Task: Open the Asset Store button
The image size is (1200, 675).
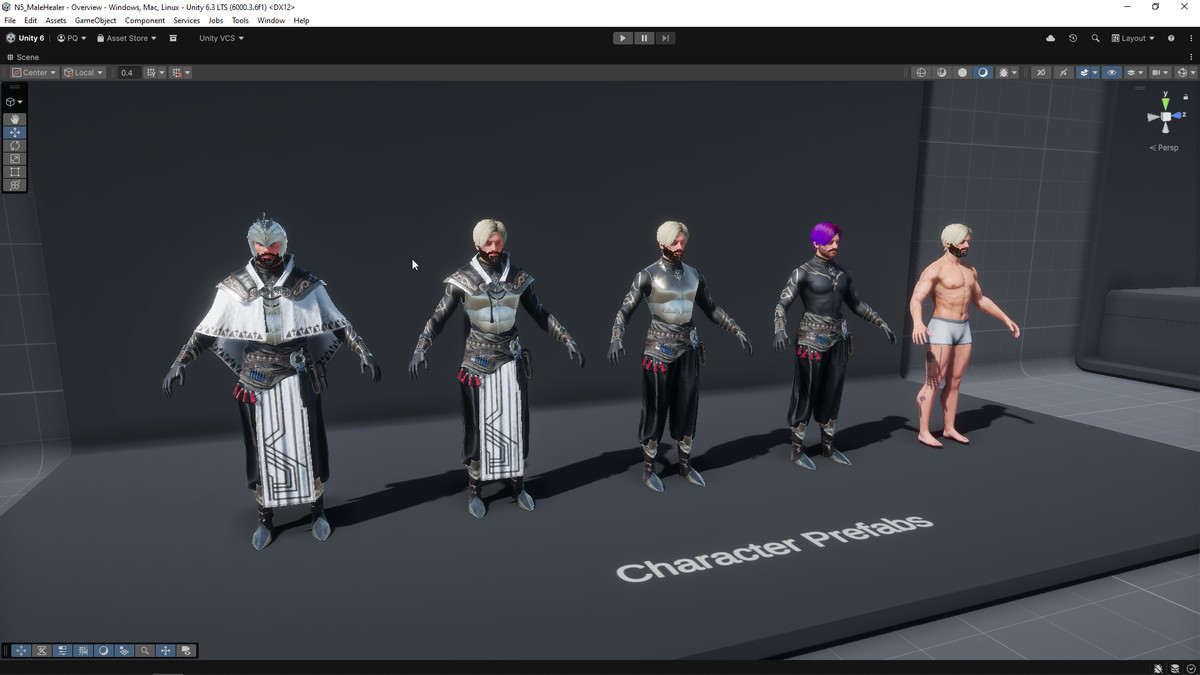Action: pyautogui.click(x=127, y=38)
